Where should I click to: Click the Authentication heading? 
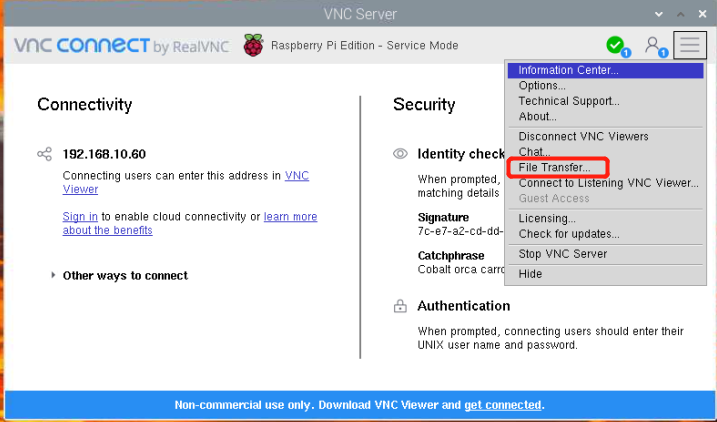click(464, 305)
